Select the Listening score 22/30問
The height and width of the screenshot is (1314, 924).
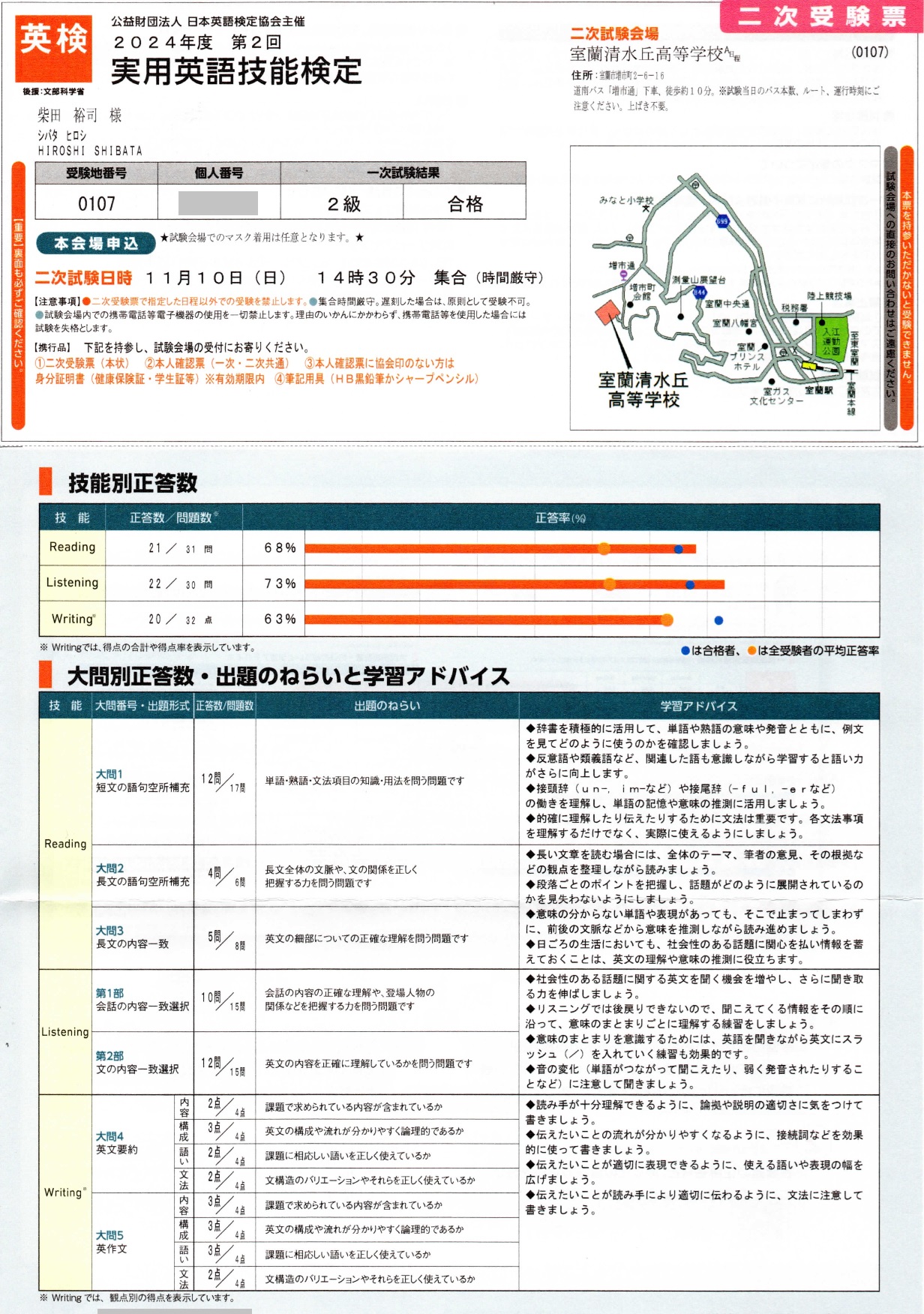pyautogui.click(x=180, y=584)
